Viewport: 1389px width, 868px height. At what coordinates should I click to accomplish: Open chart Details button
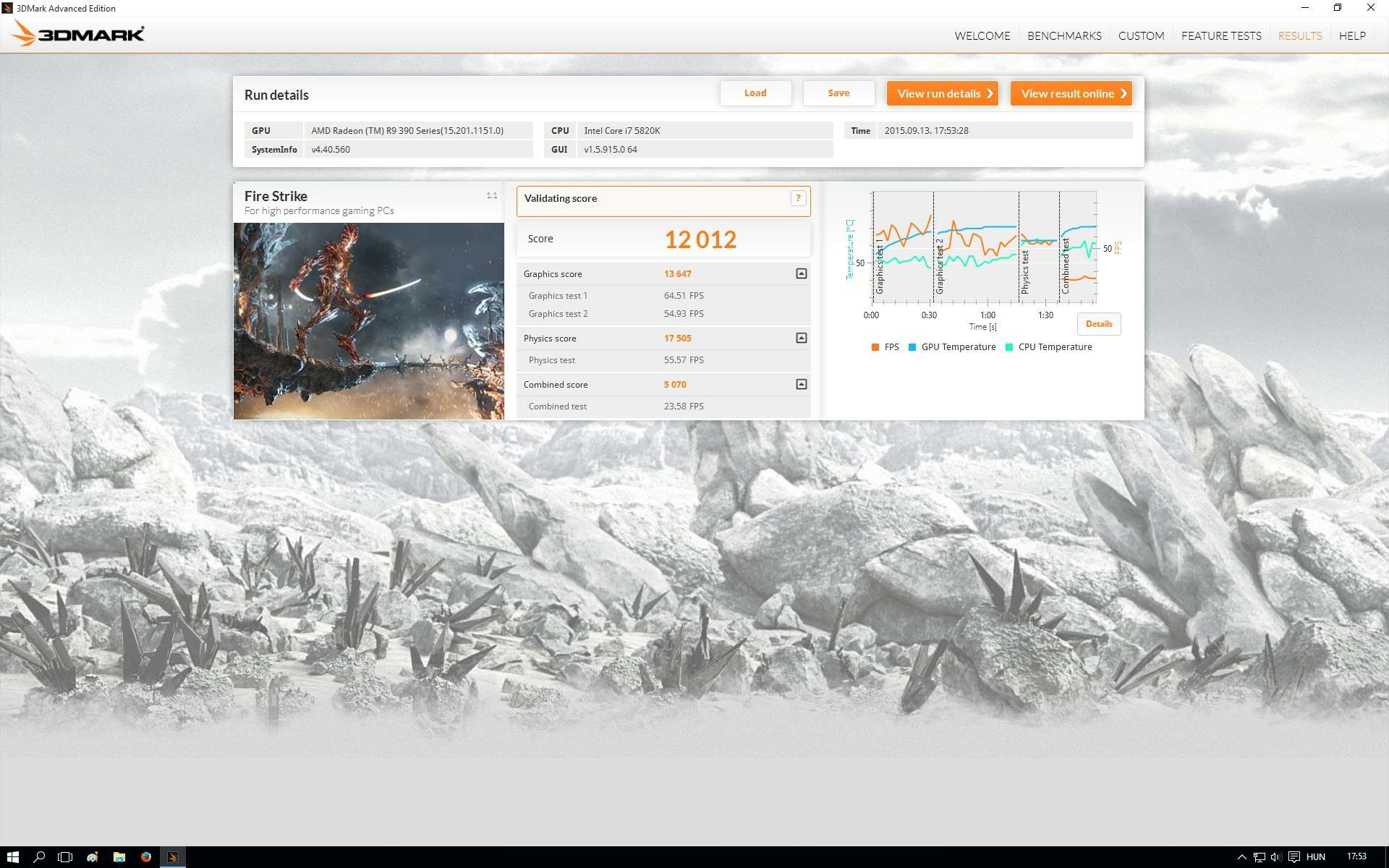tap(1099, 324)
